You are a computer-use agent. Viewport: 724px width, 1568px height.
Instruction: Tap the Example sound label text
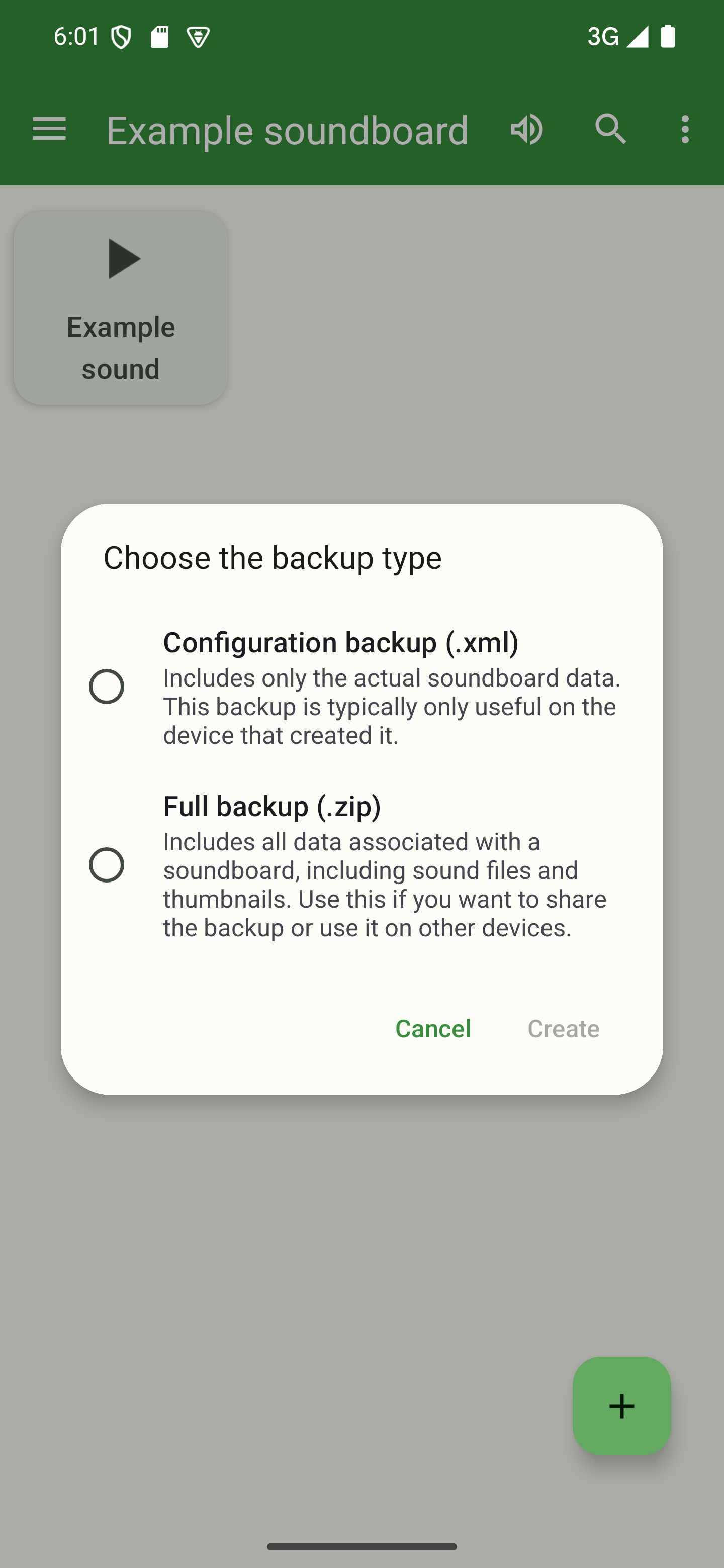tap(121, 348)
